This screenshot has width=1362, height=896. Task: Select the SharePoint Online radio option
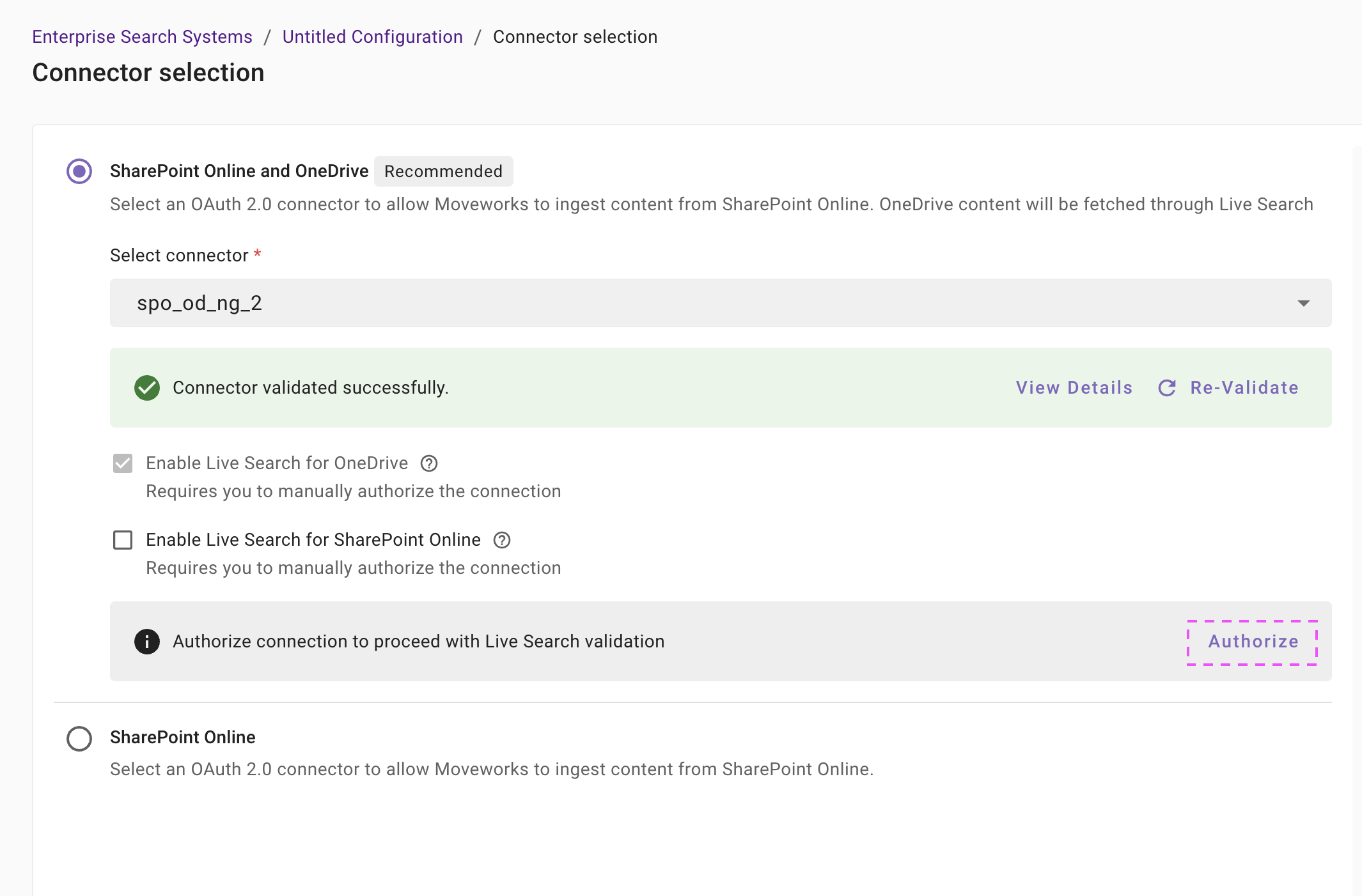point(79,738)
